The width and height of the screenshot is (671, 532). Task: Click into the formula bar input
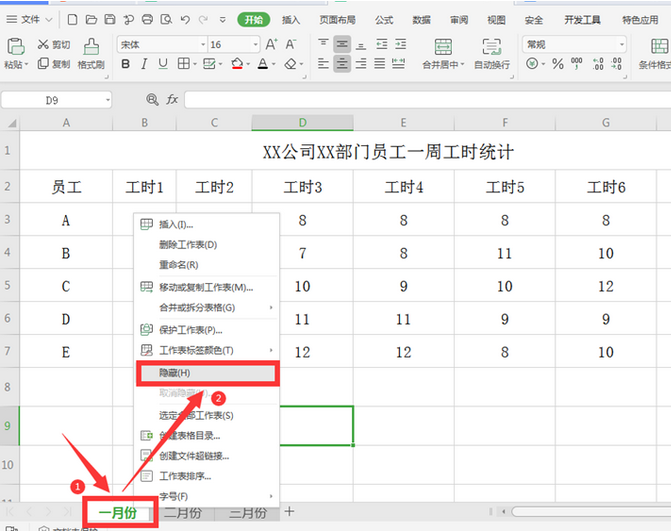coord(428,100)
